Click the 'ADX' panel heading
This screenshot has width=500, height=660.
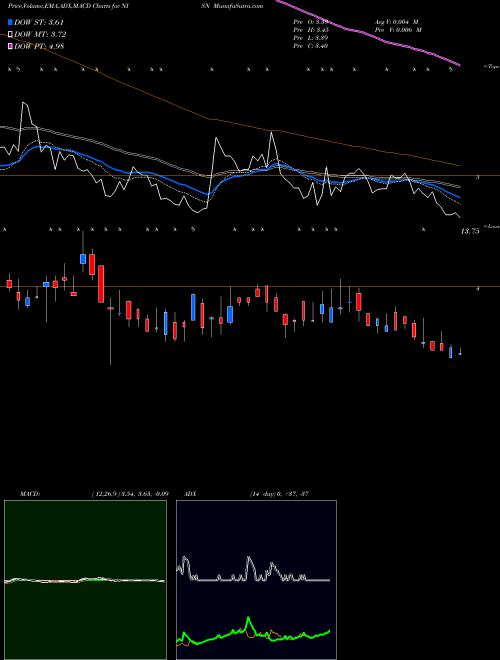(190, 494)
